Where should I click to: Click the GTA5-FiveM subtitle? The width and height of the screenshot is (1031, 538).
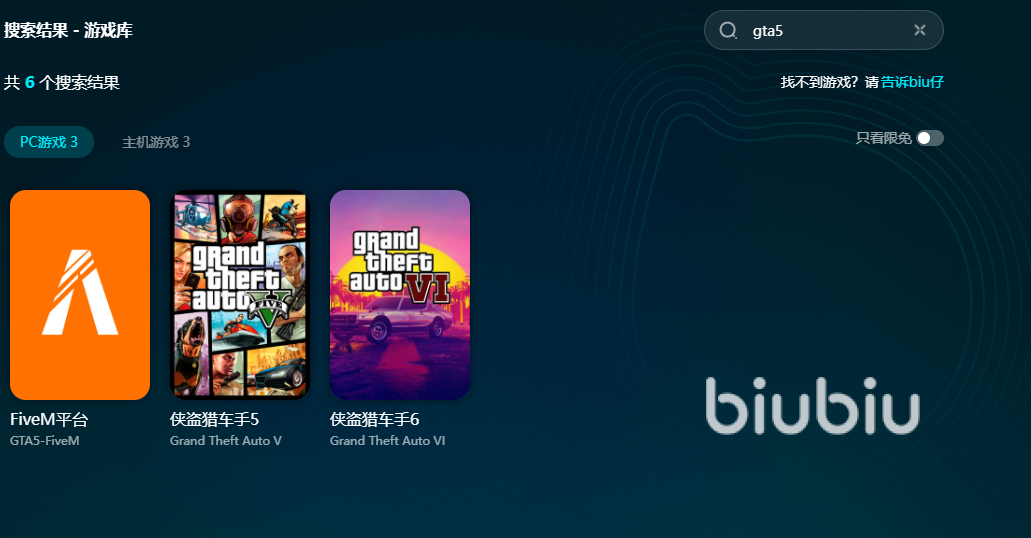coord(45,441)
